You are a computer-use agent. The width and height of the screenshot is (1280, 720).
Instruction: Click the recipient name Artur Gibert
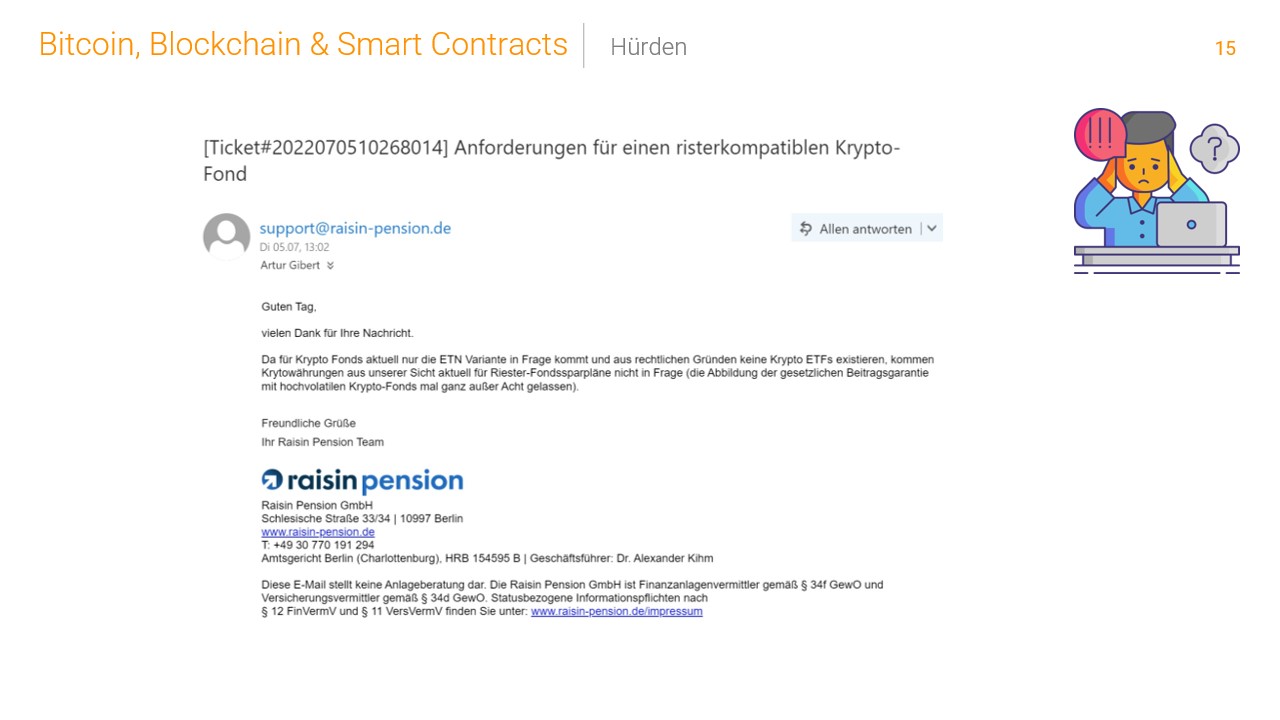pos(290,265)
